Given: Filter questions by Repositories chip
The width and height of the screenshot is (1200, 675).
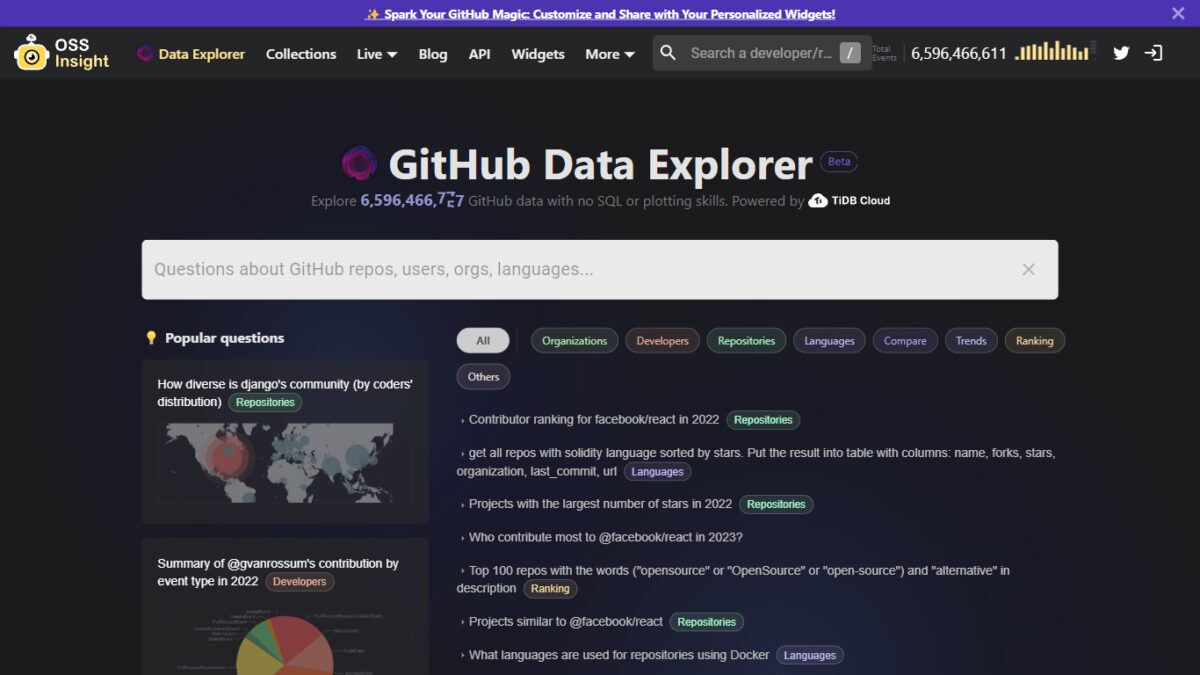Looking at the screenshot, I should pyautogui.click(x=746, y=341).
